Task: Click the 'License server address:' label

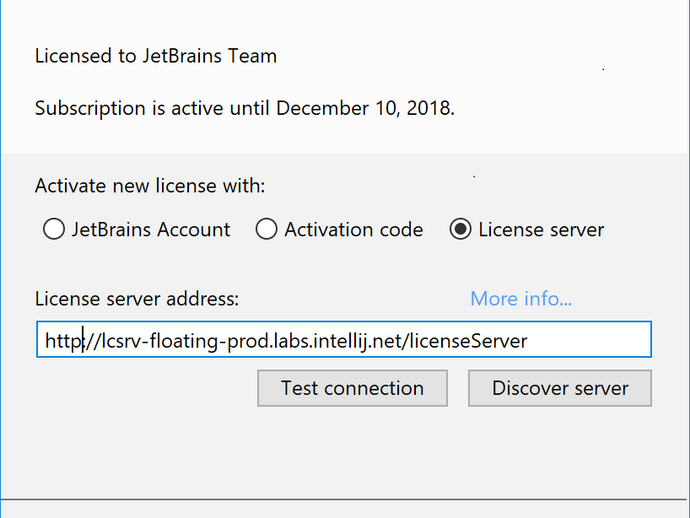Action: [x=137, y=299]
